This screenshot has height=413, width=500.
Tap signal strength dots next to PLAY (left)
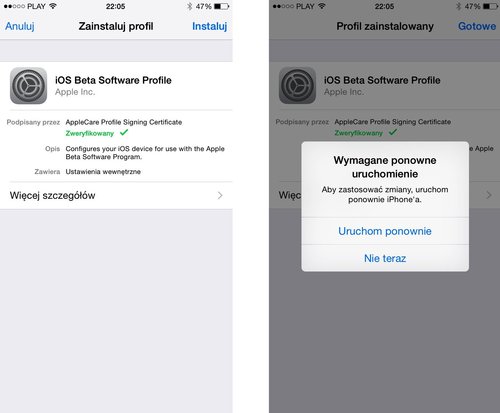tap(14, 6)
